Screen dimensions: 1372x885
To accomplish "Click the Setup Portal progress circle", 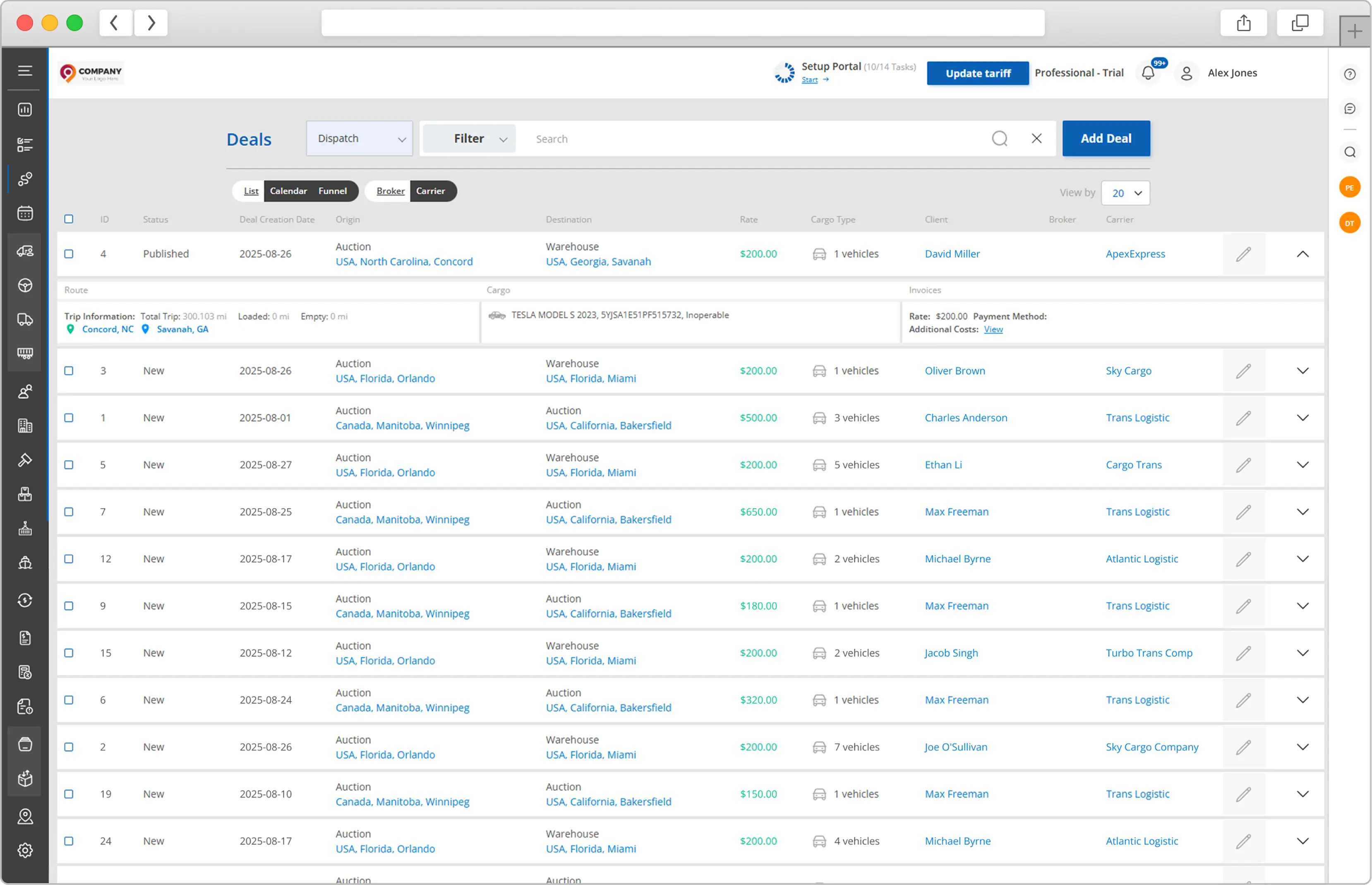I will 784,73.
